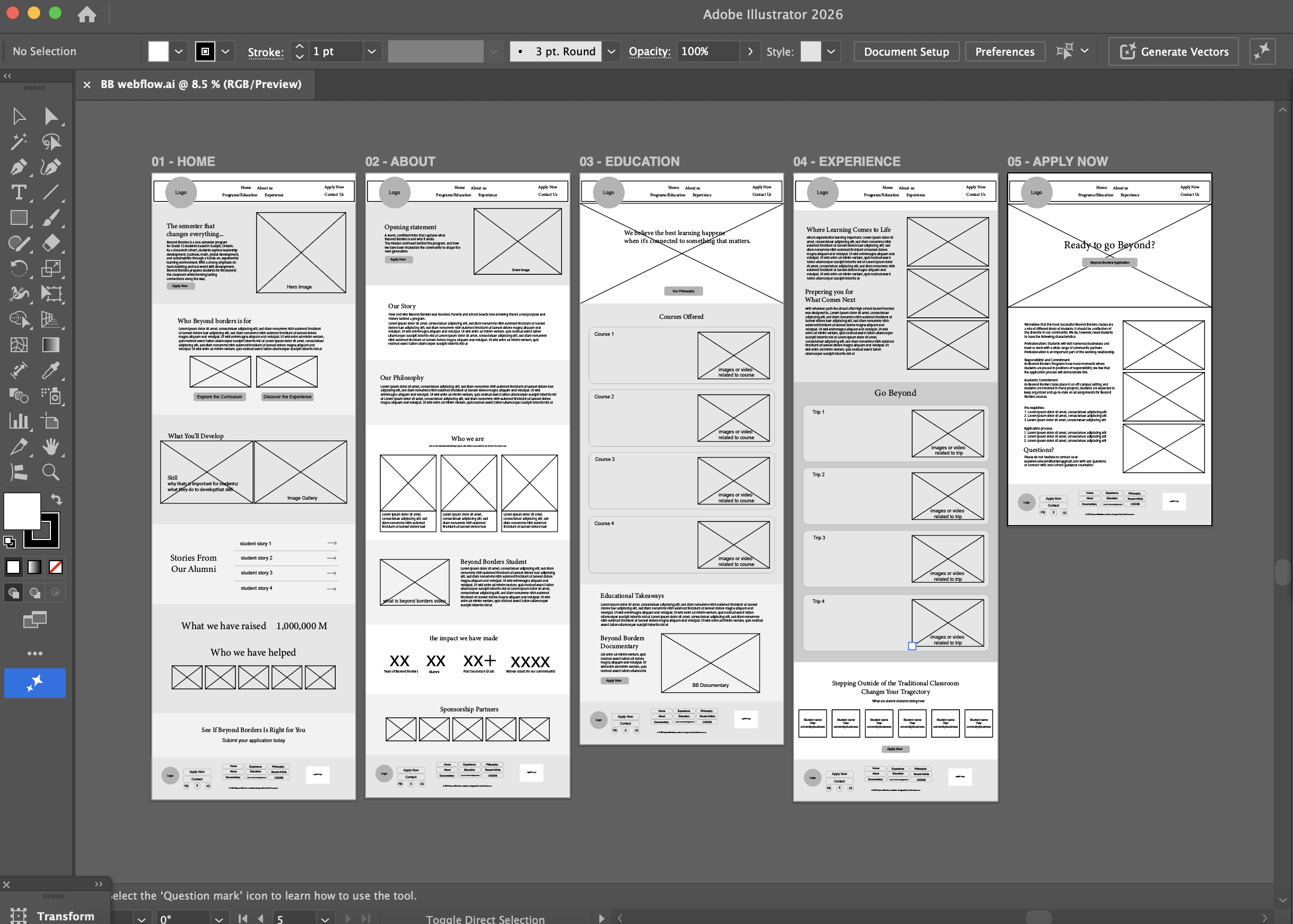Choose the Shaper tool

click(19, 243)
